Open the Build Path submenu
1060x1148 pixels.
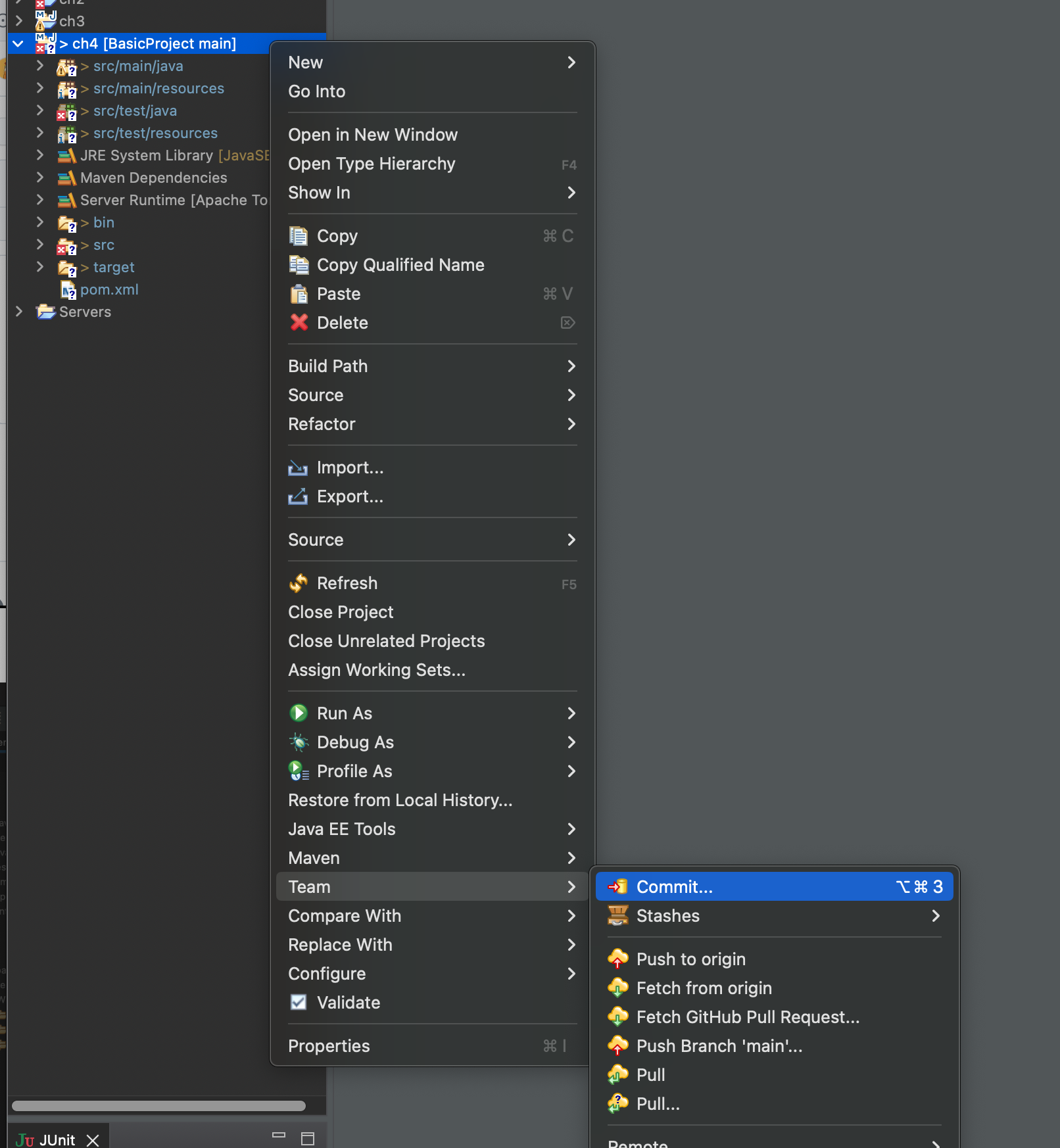[x=432, y=366]
